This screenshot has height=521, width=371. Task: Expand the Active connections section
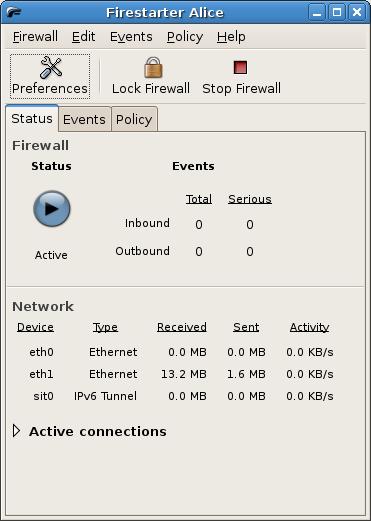16,431
